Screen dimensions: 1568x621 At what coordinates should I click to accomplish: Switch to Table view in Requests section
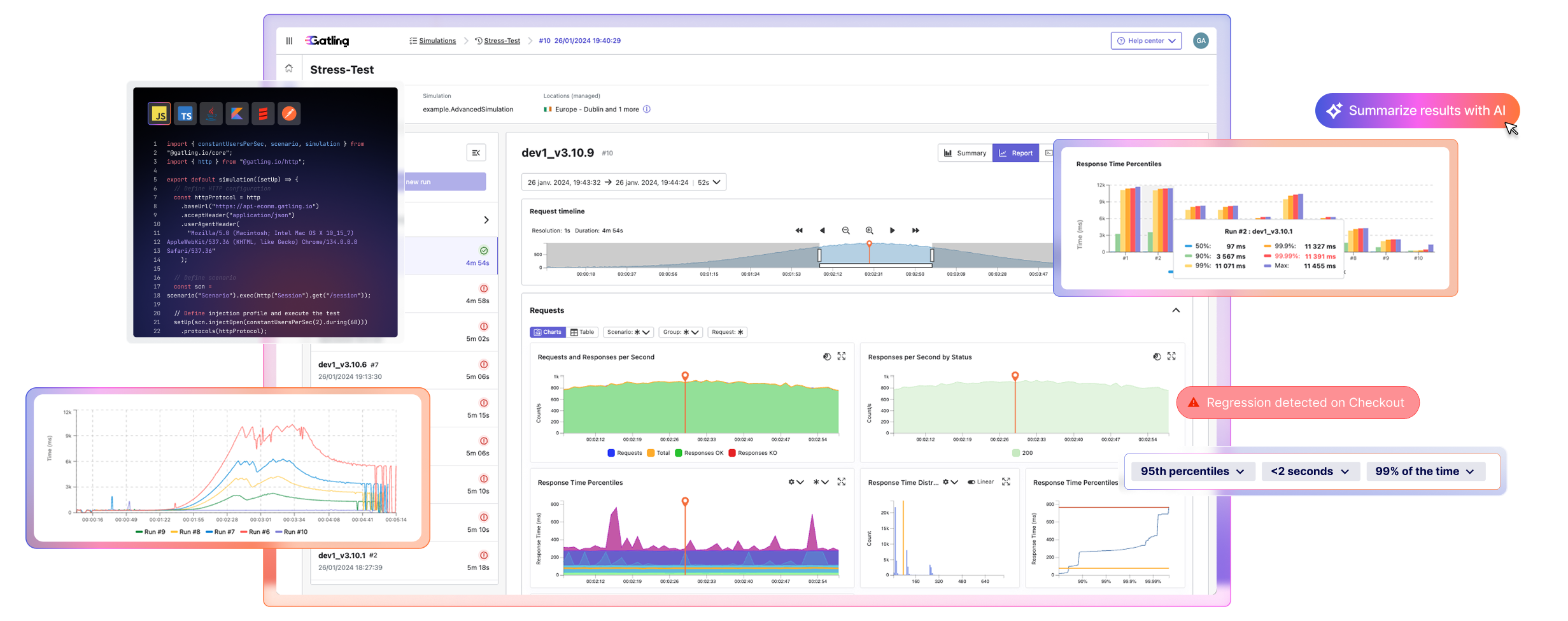[x=583, y=332]
